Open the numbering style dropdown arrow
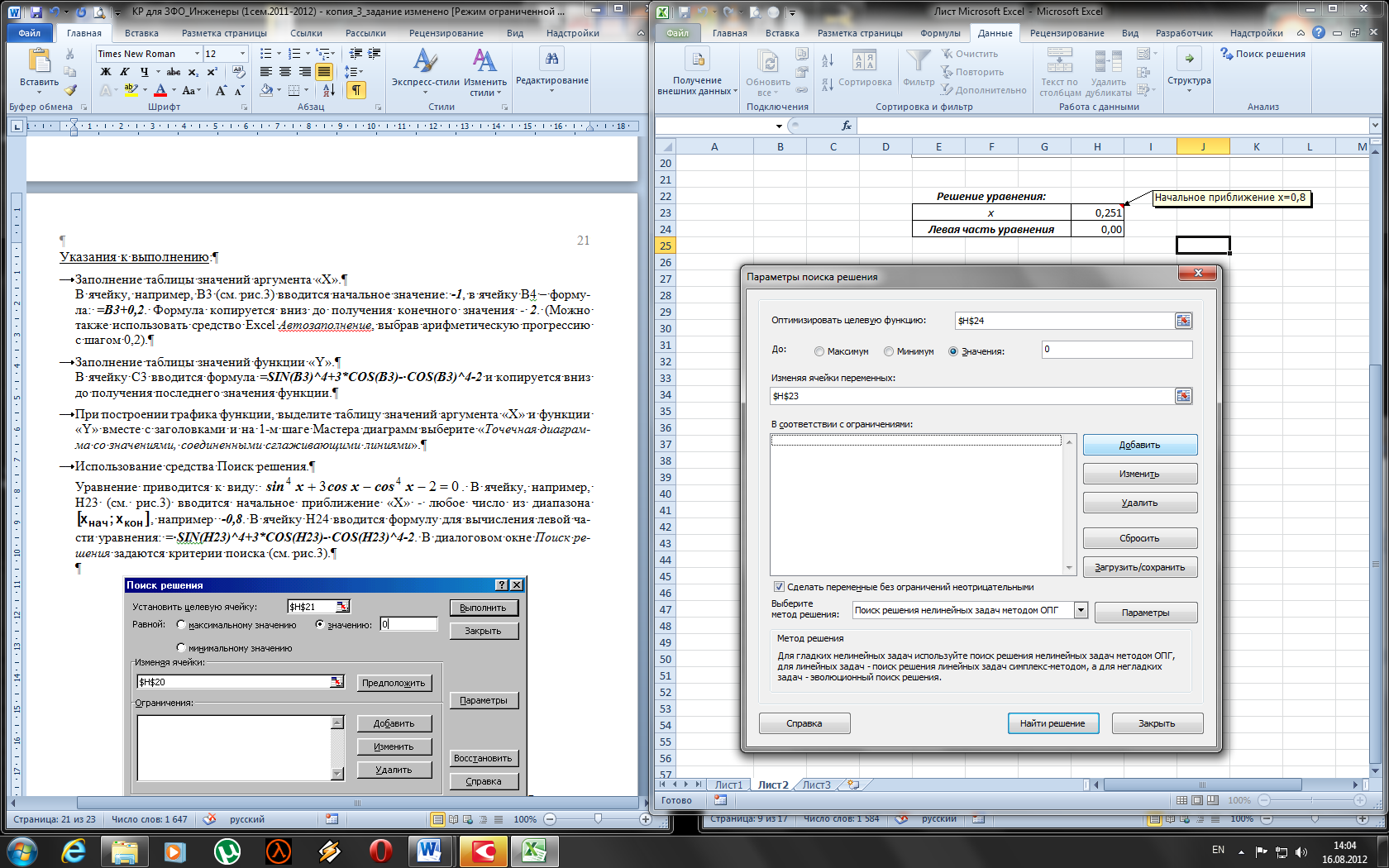The height and width of the screenshot is (868, 1389). click(x=307, y=54)
